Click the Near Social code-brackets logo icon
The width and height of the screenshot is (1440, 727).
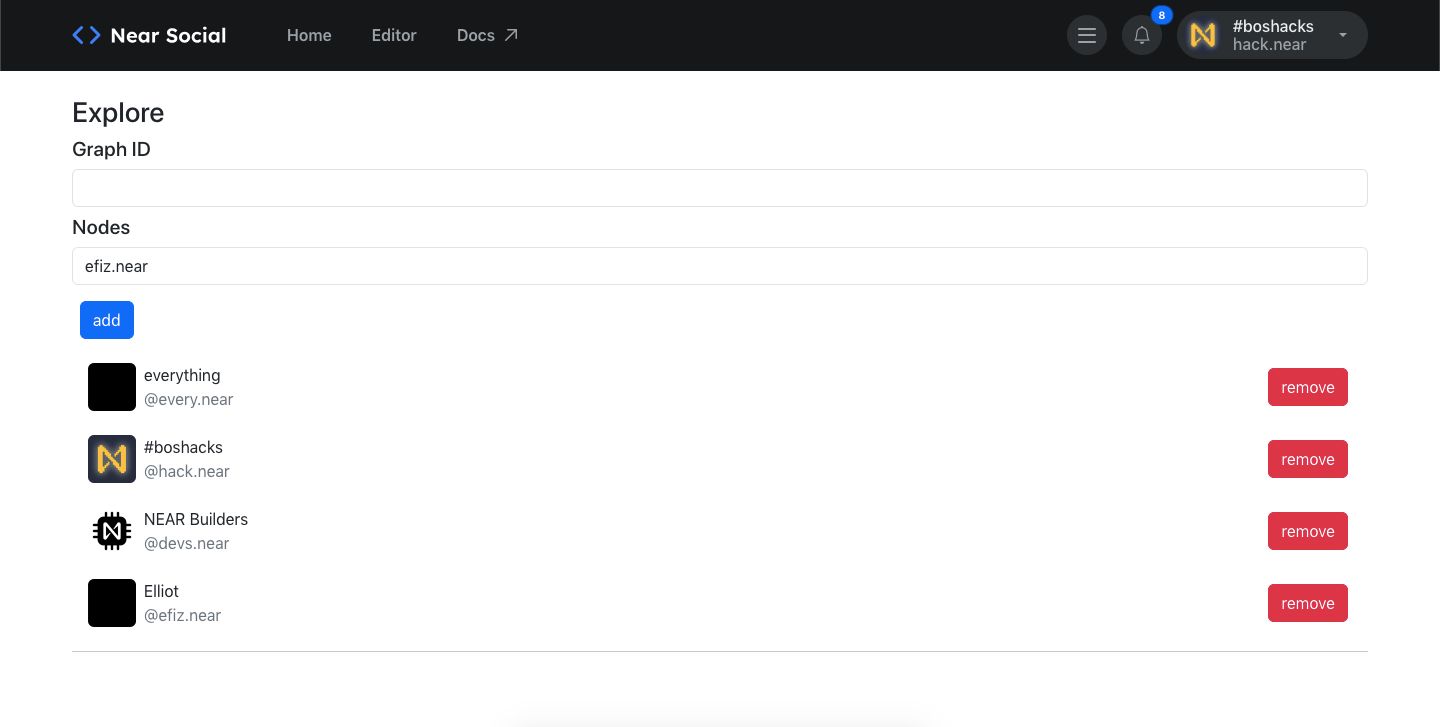[87, 35]
